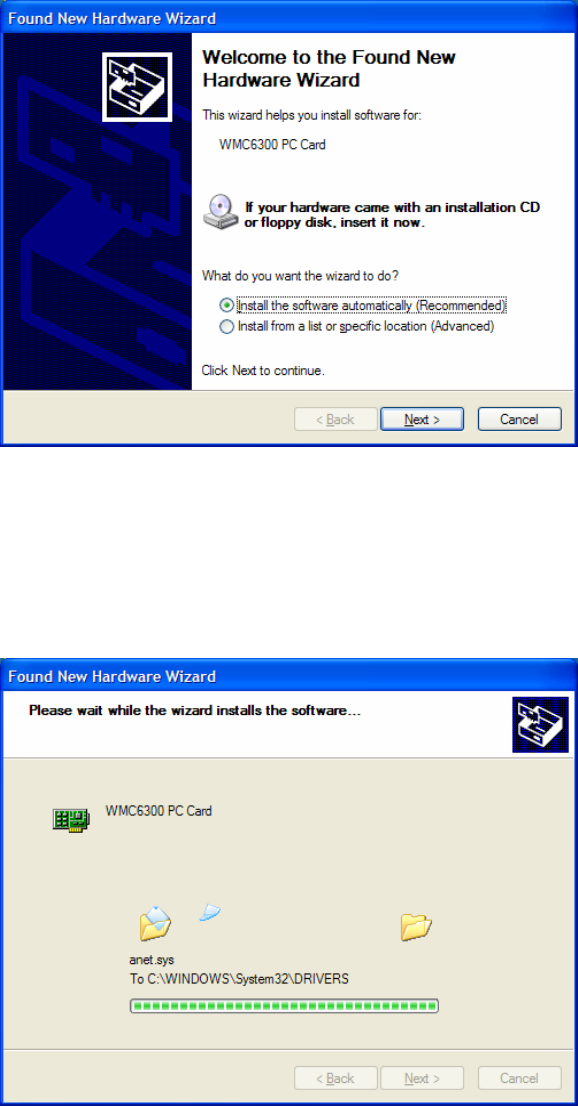The image size is (578, 1106).
Task: Click the source folder icon above anet.sys
Action: point(155,923)
